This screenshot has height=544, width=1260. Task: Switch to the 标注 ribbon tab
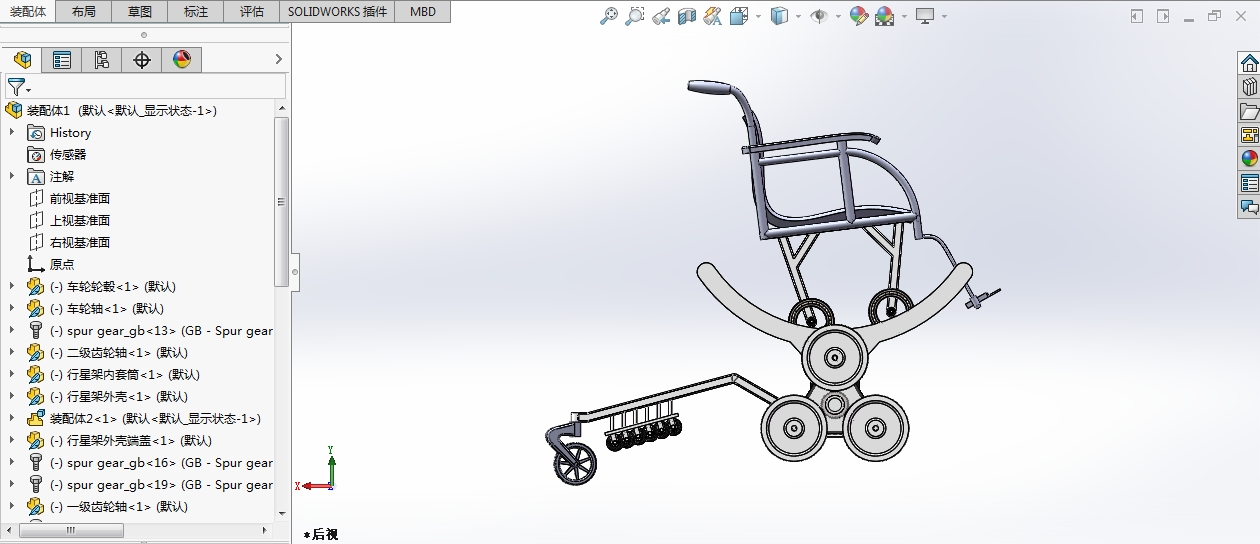point(196,12)
